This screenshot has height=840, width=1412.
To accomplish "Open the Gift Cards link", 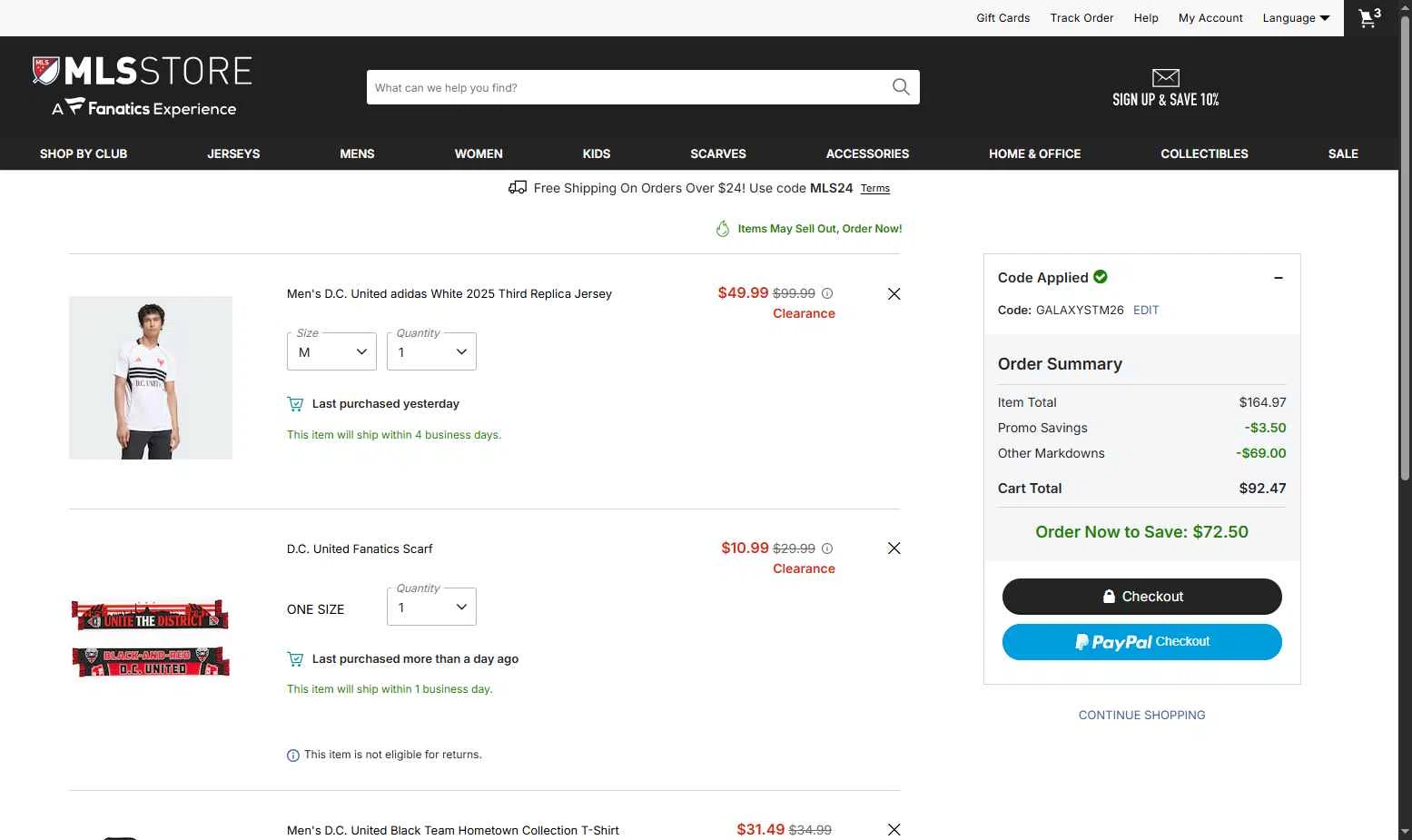I will pos(1002,18).
